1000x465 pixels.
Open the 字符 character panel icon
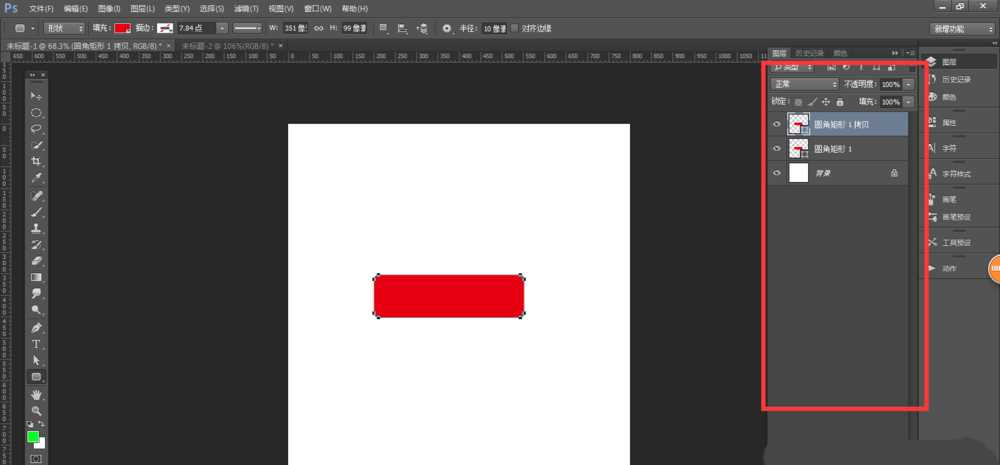(x=948, y=148)
